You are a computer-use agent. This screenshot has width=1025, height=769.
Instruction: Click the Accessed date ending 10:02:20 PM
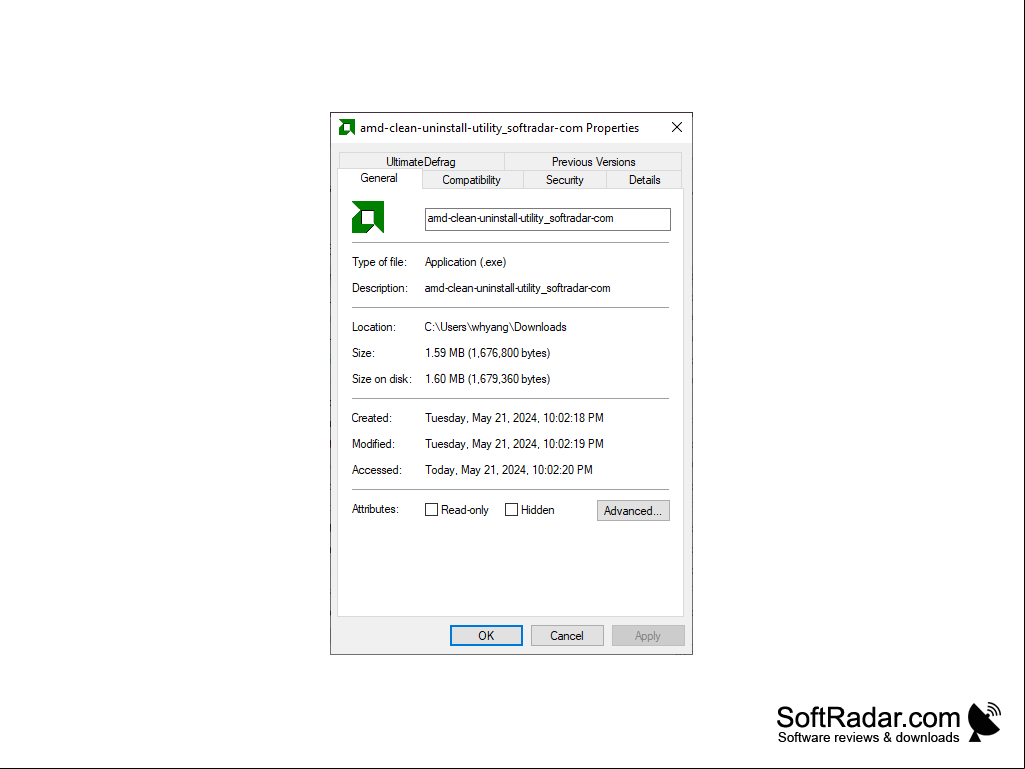[x=509, y=470]
